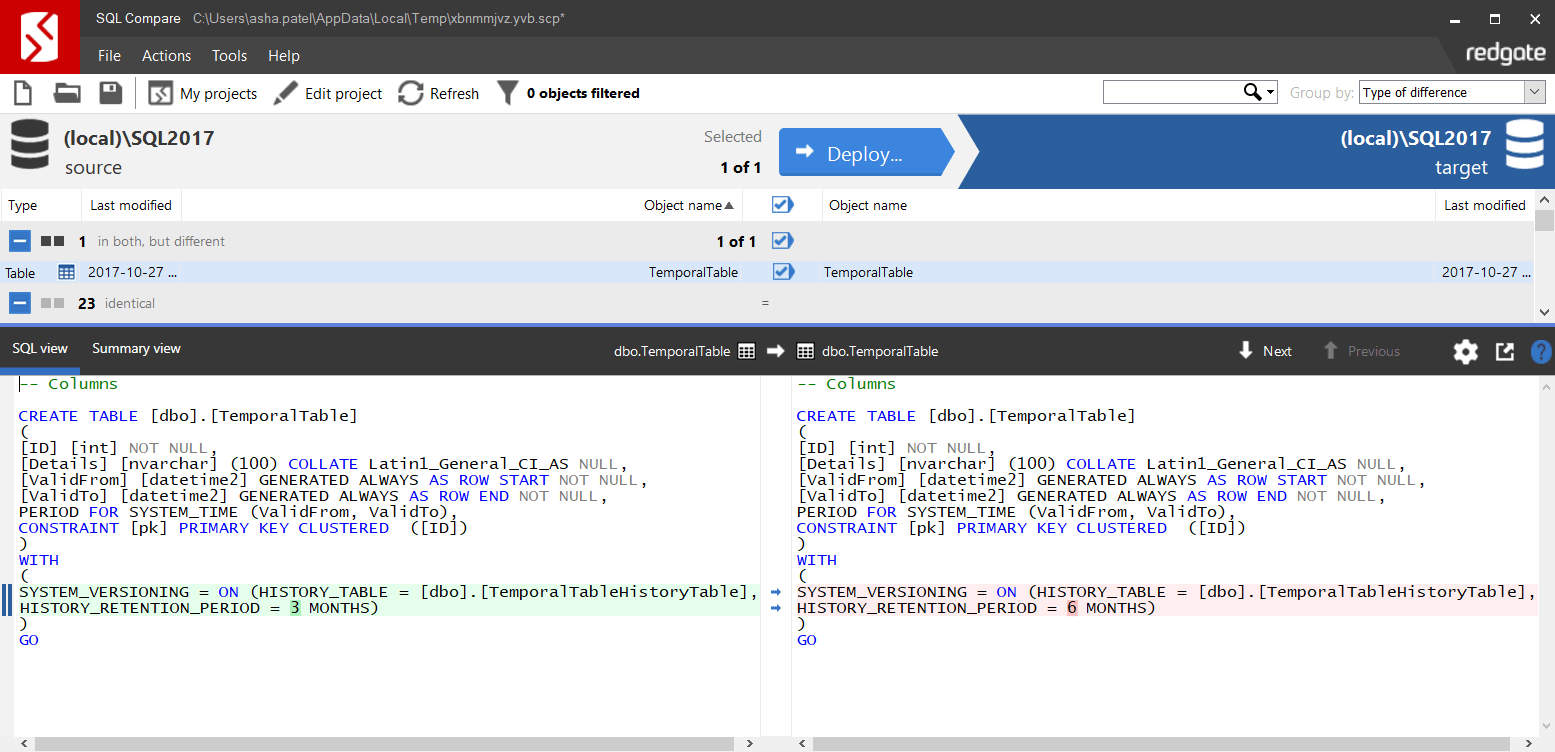The image size is (1555, 752).
Task: Collapse the 23 identical group
Action: [20, 303]
